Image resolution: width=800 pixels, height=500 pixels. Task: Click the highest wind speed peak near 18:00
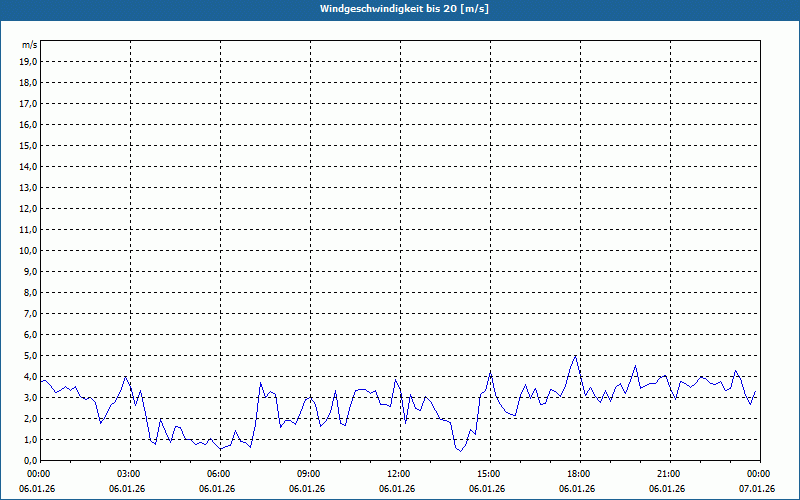575,356
